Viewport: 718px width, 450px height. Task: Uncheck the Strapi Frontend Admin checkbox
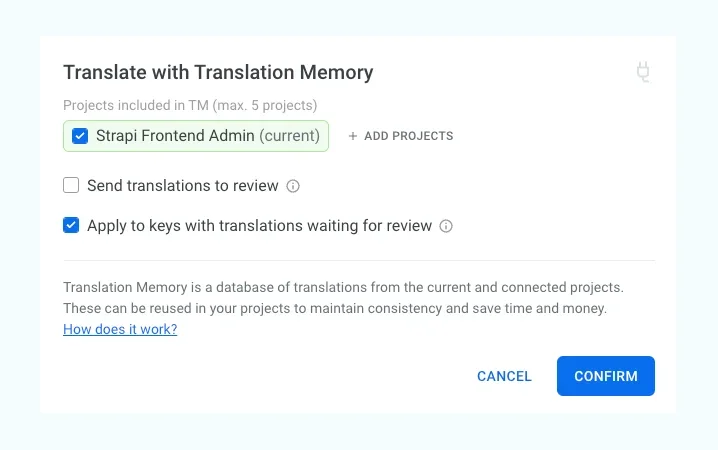pos(80,136)
